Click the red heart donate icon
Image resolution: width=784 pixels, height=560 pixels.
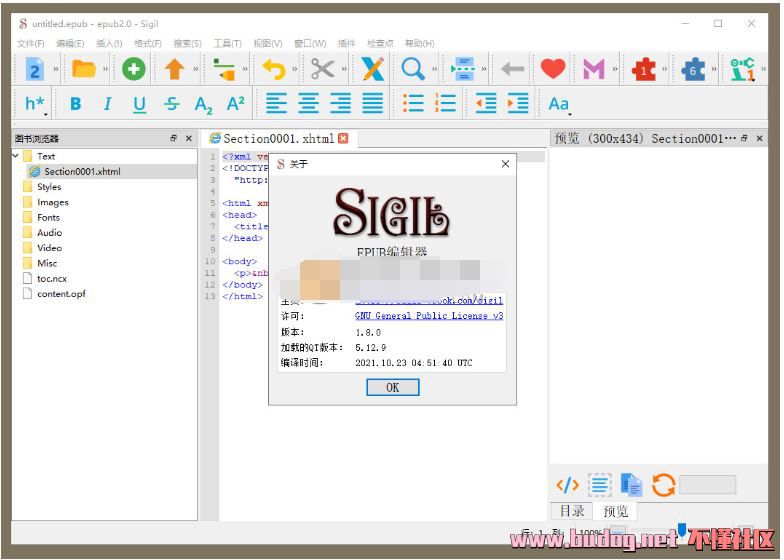[x=553, y=68]
